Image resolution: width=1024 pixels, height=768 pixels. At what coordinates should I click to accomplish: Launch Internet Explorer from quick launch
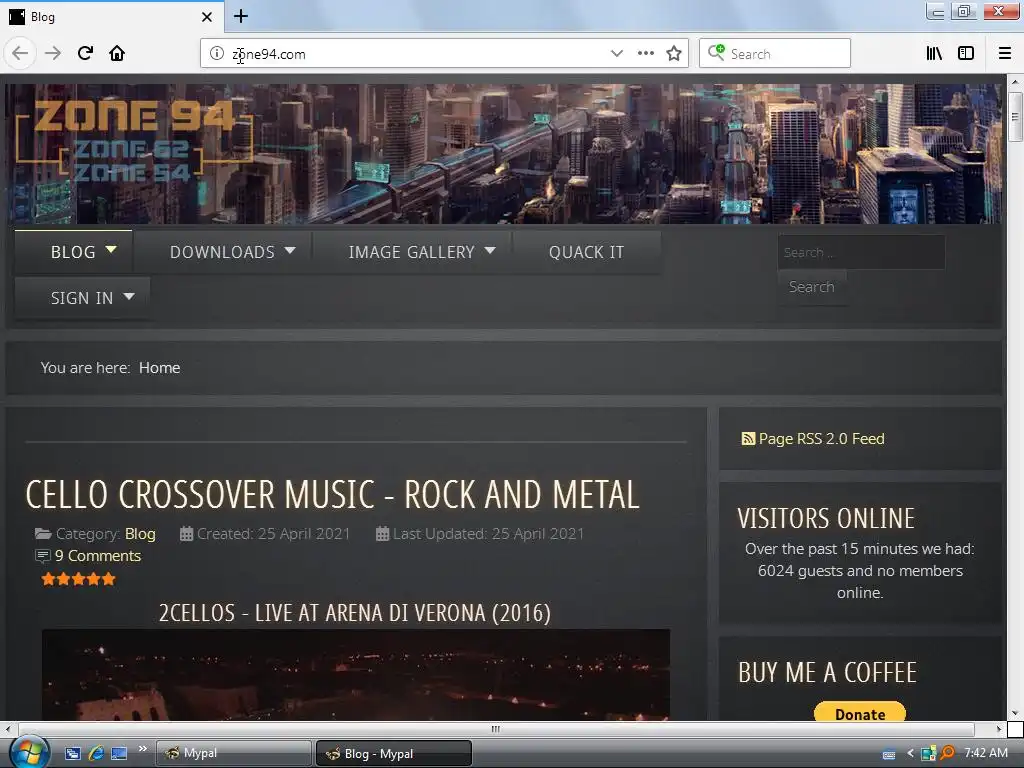[x=96, y=754]
